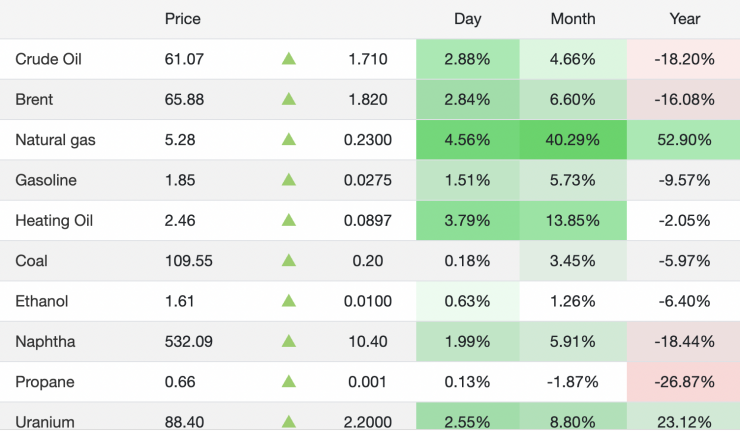This screenshot has width=740, height=431.
Task: Open the Uranium commodity link
Action: (45, 423)
